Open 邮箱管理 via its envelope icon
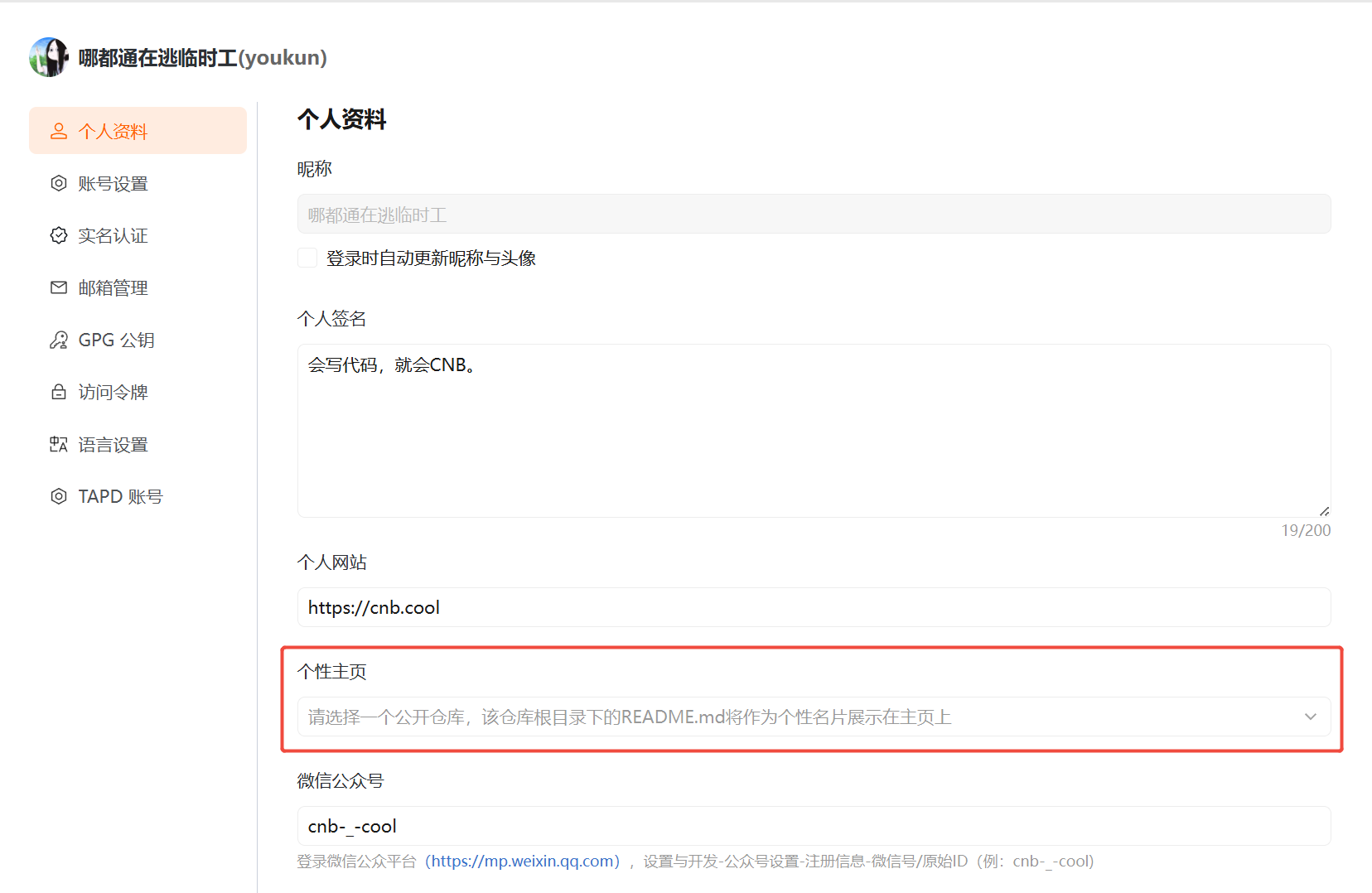Image resolution: width=1372 pixels, height=893 pixels. (x=58, y=287)
